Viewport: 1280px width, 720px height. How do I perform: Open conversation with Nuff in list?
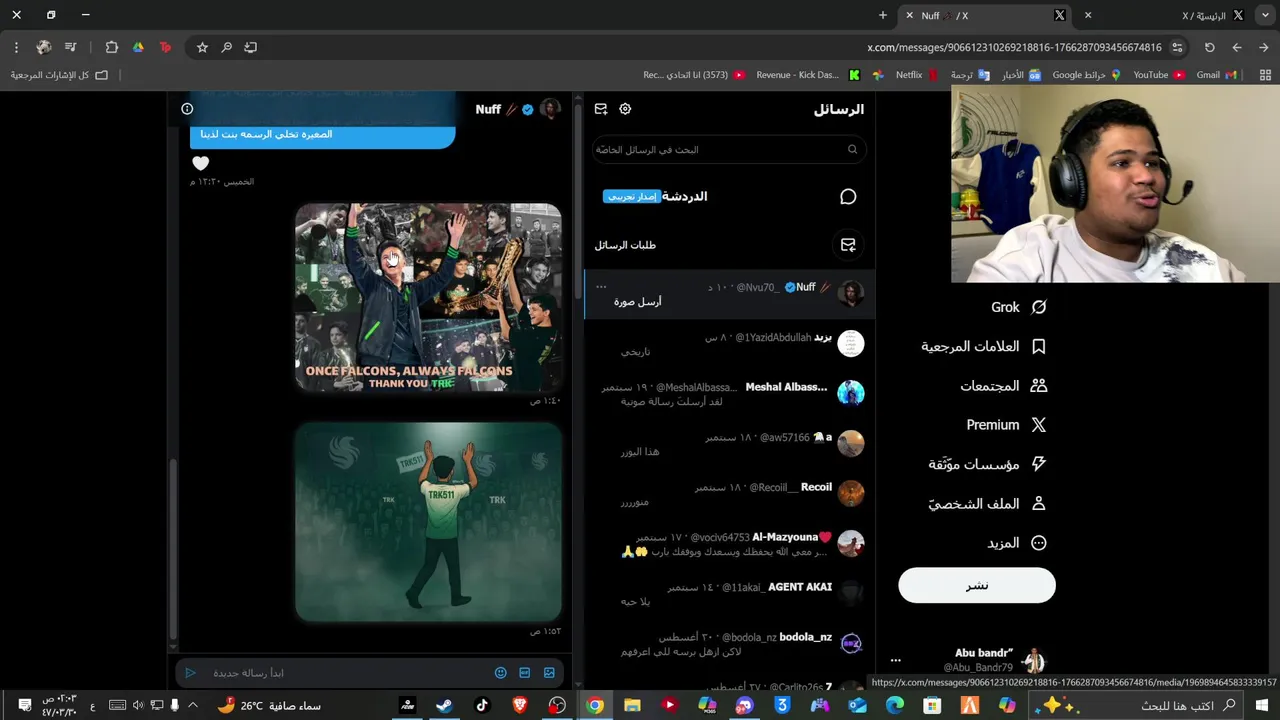pos(729,294)
